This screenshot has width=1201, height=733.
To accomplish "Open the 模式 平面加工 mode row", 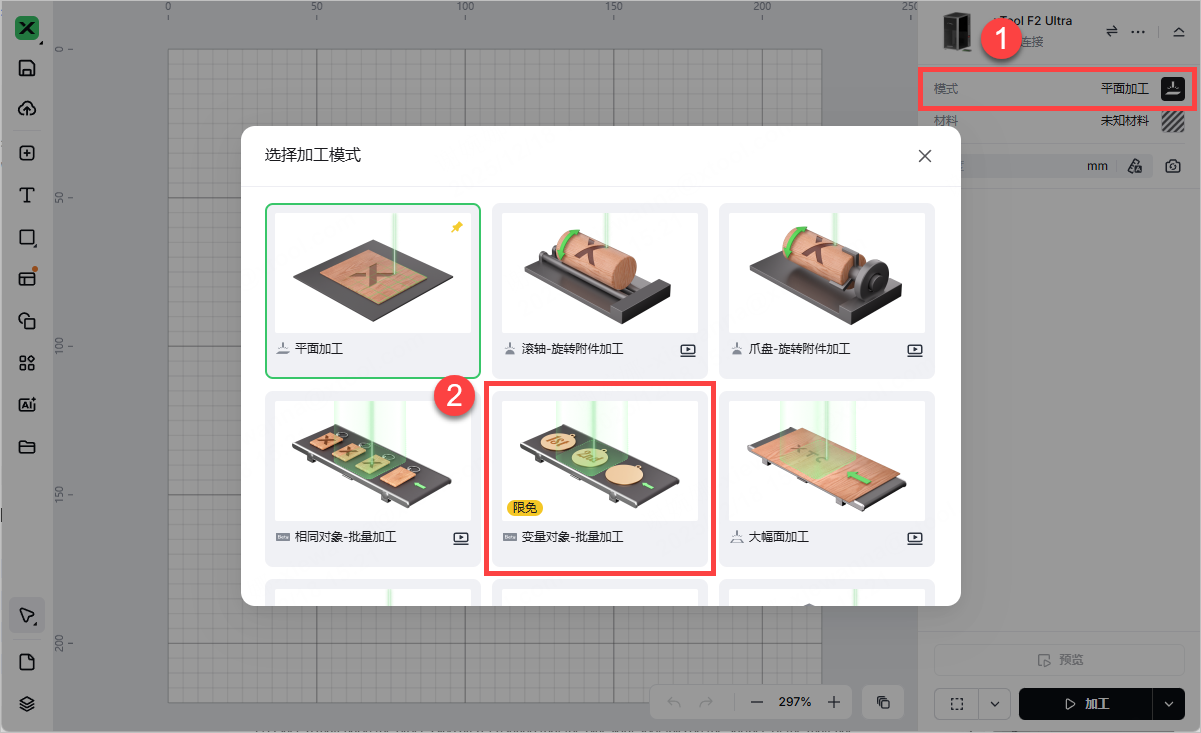I will [1058, 88].
